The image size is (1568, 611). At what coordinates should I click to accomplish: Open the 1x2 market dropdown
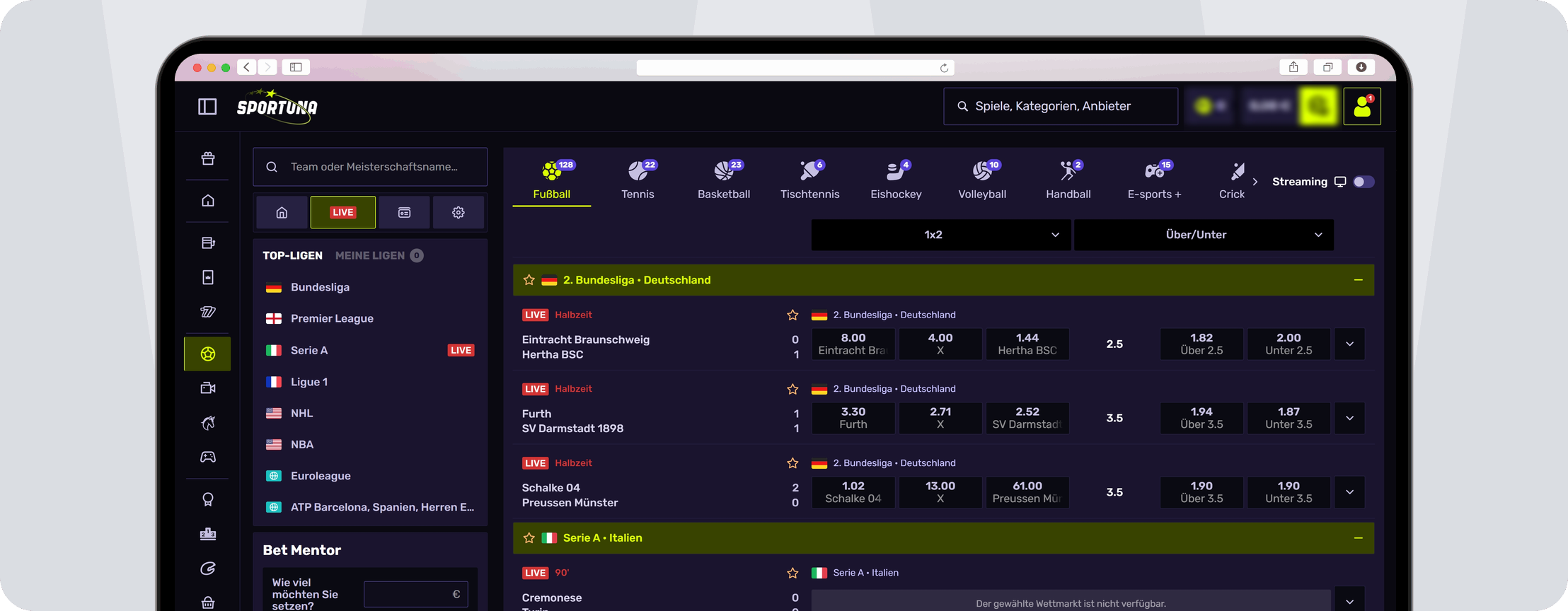pos(940,235)
